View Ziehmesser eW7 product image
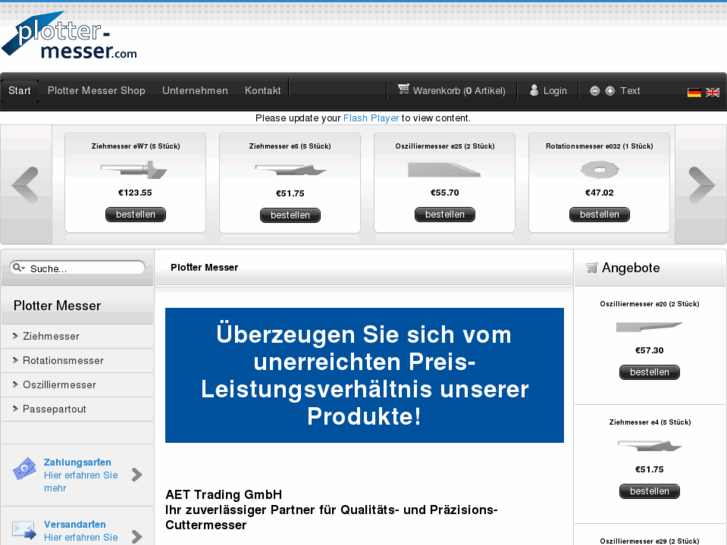Image resolution: width=727 pixels, height=545 pixels. point(134,169)
